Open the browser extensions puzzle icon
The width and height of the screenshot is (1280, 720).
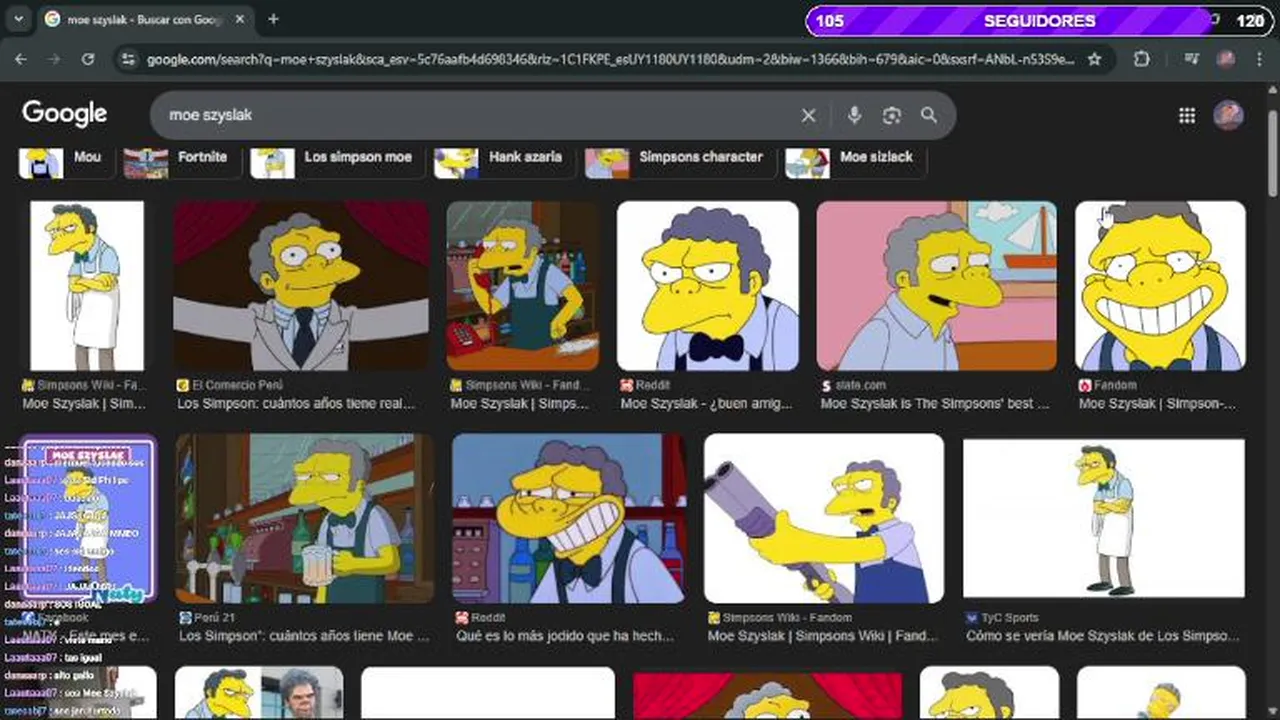[x=1142, y=60]
